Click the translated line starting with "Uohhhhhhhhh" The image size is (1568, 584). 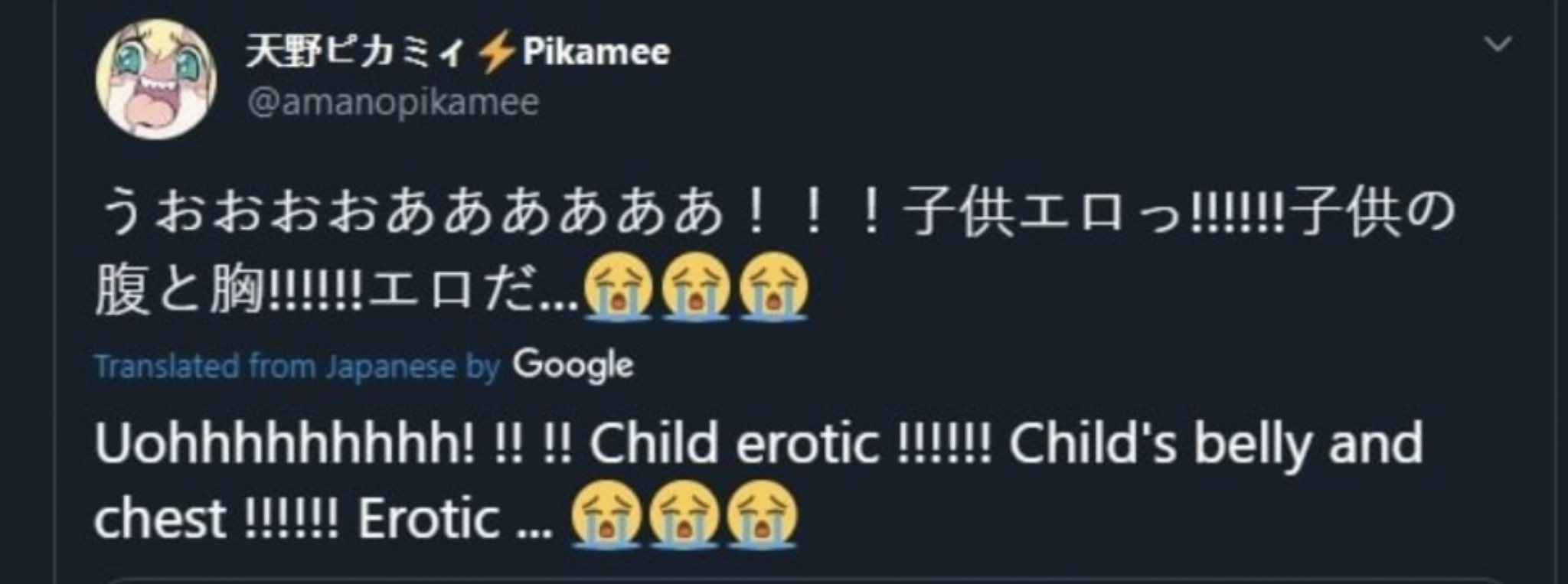(x=759, y=444)
